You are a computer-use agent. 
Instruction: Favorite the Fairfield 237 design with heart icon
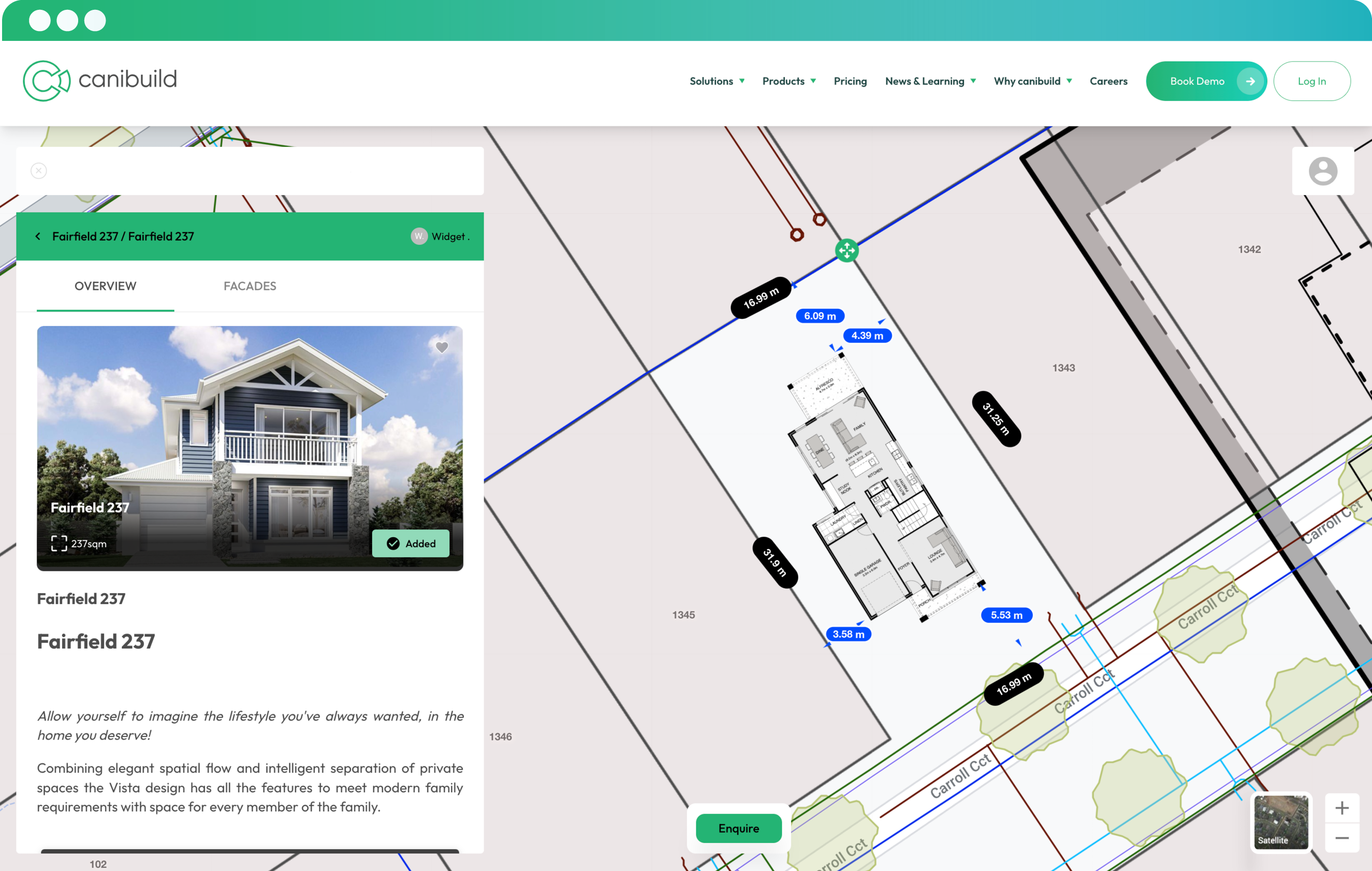pos(442,347)
